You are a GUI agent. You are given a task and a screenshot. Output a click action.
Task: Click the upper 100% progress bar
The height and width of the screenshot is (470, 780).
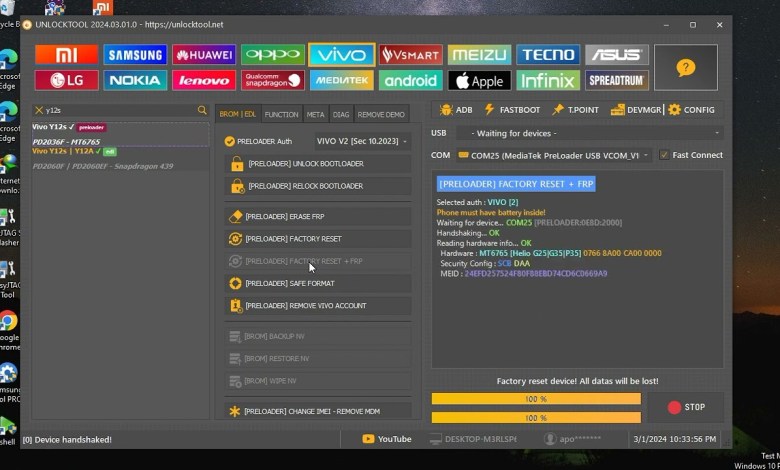point(536,398)
